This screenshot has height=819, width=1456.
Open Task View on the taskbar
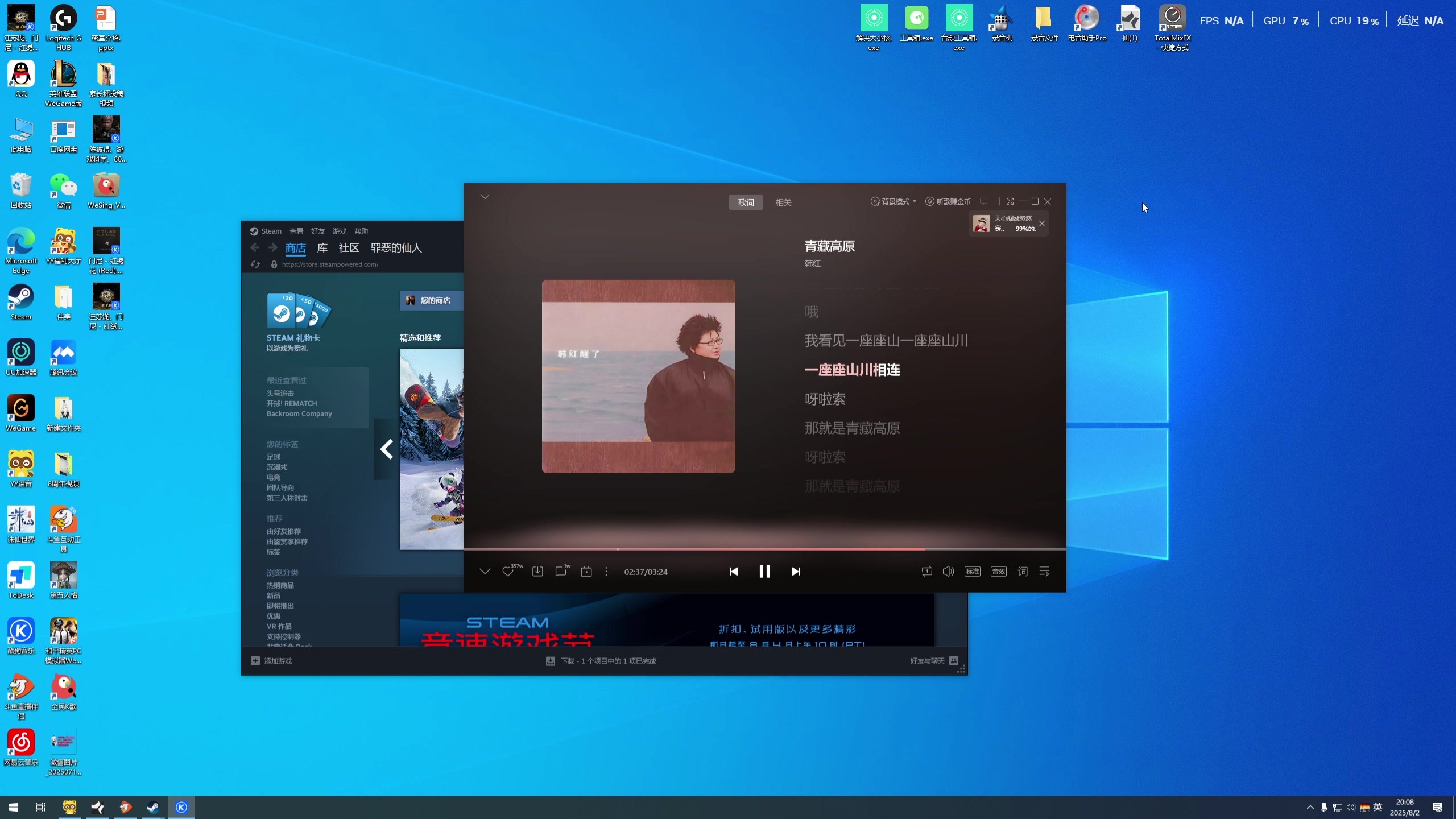click(x=41, y=807)
